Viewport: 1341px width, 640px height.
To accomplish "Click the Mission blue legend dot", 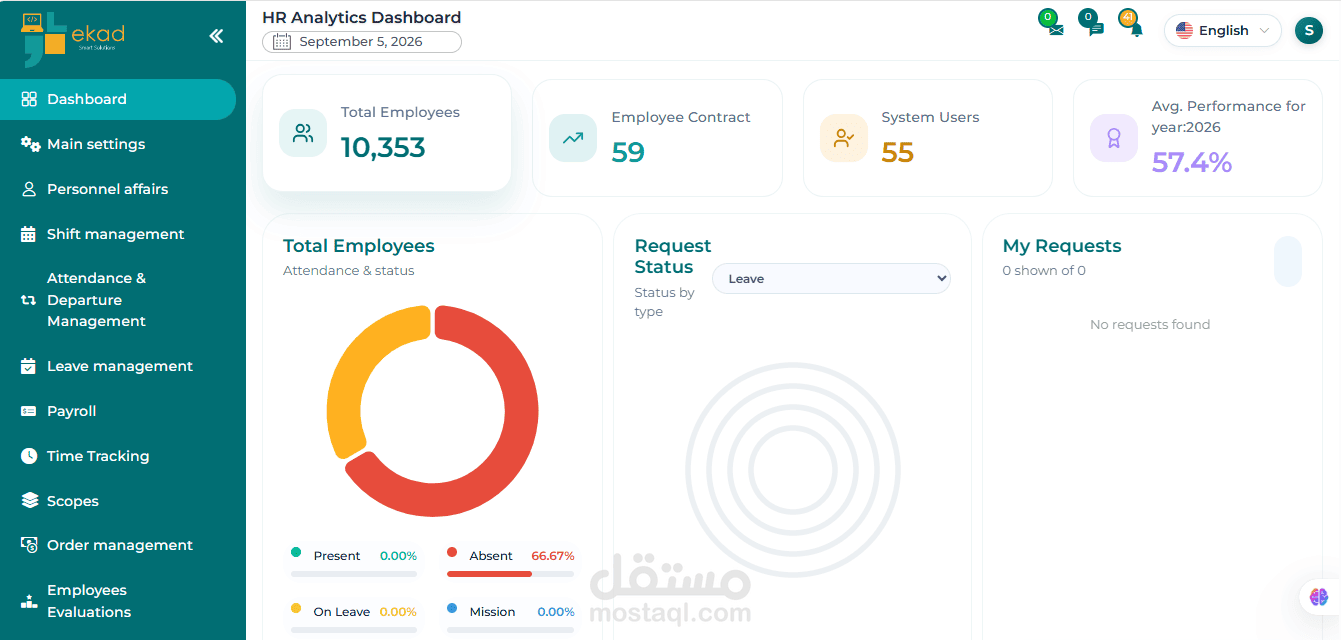I will [x=452, y=608].
